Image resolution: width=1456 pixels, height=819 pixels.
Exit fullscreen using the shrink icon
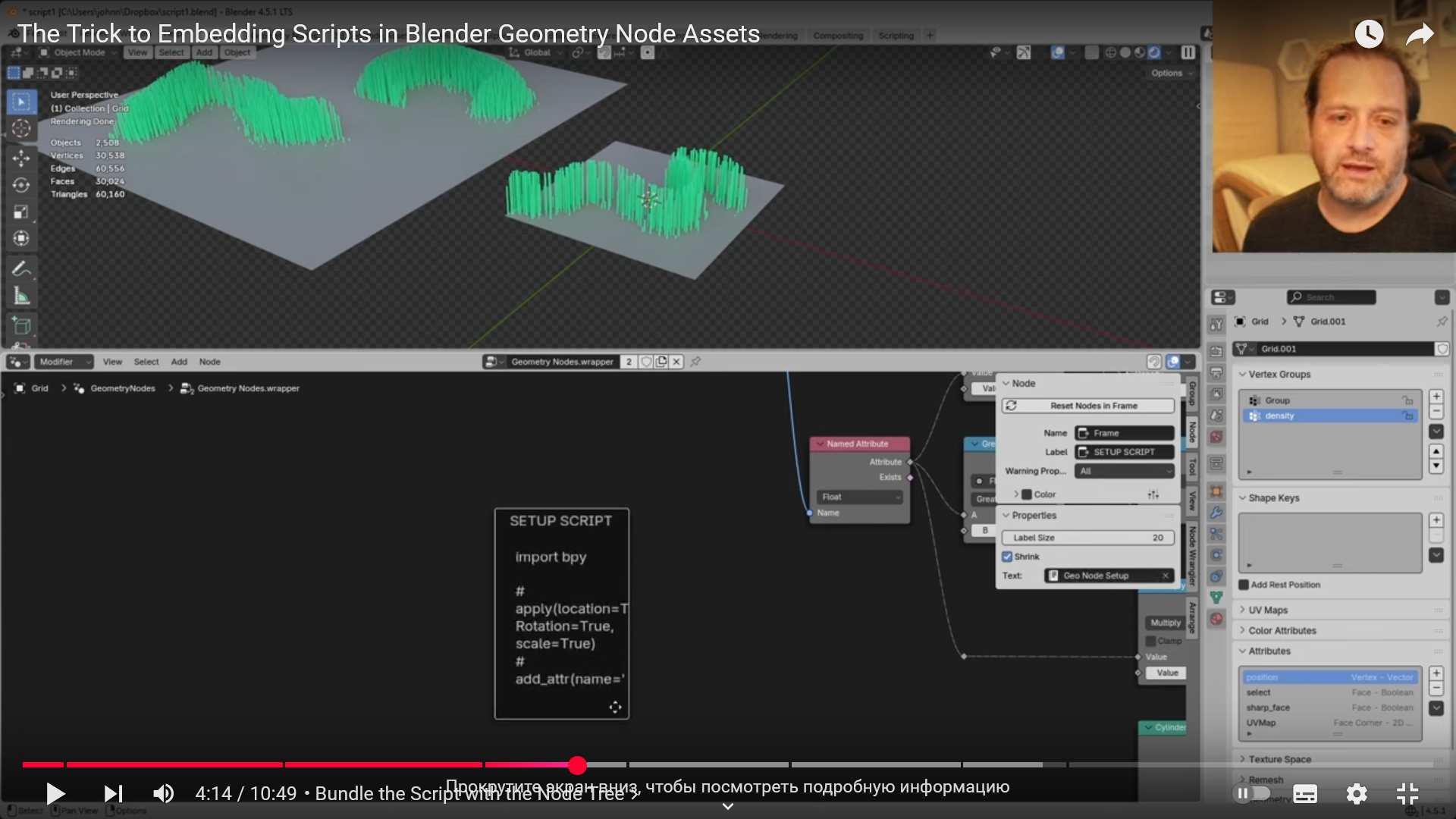point(1407,794)
